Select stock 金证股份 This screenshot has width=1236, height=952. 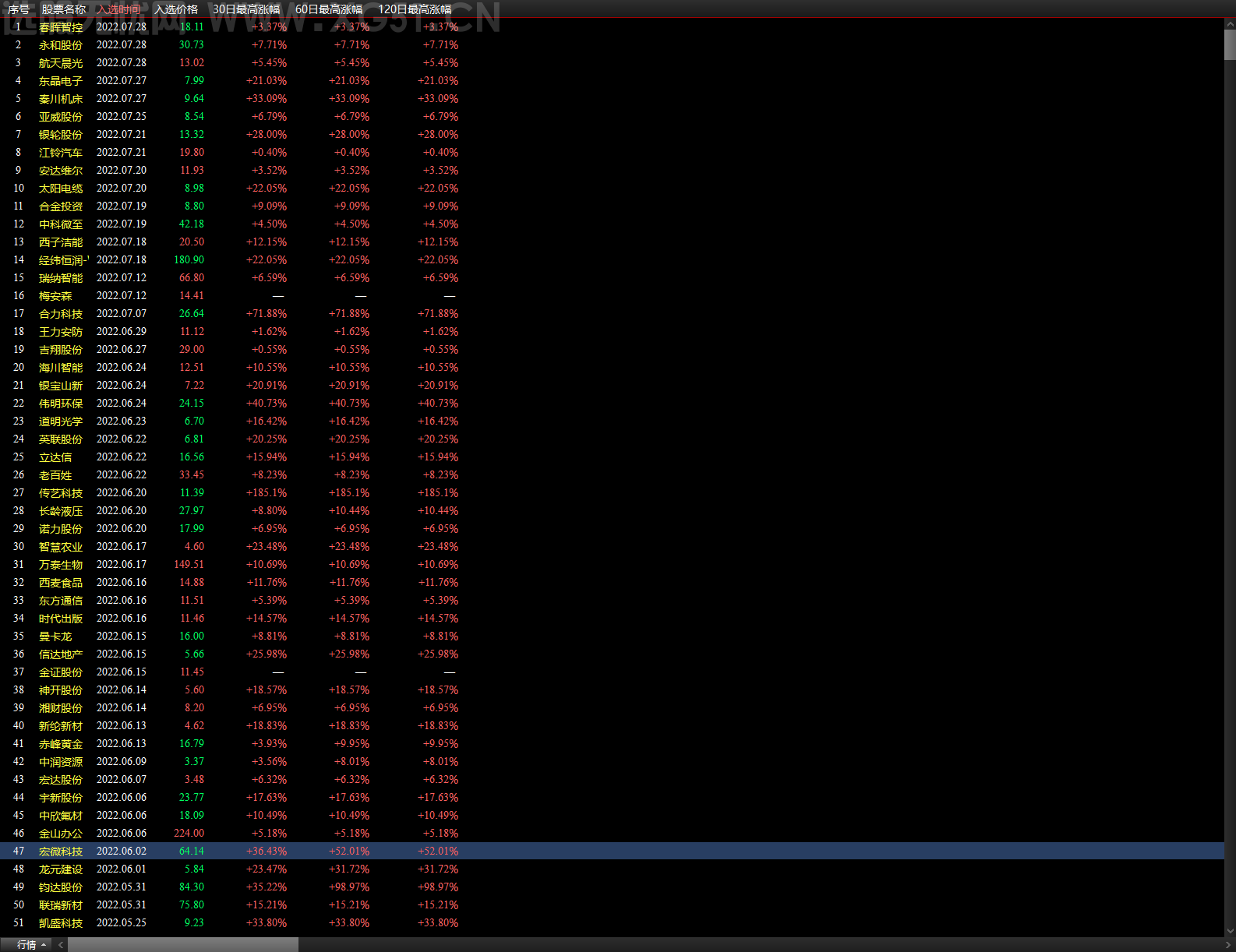[x=61, y=672]
